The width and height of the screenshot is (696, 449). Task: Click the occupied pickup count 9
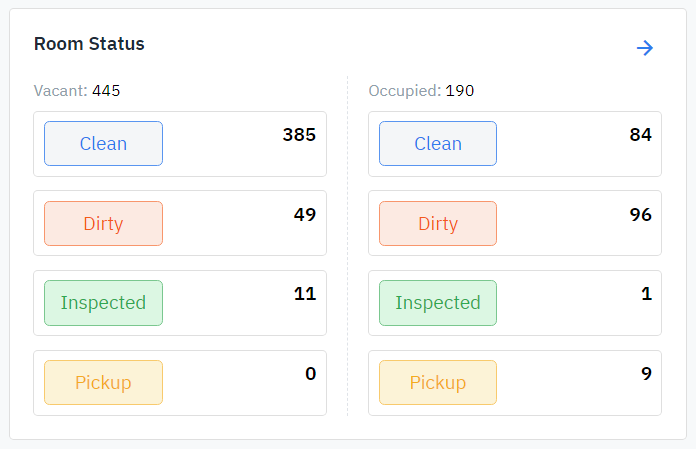[x=646, y=374]
